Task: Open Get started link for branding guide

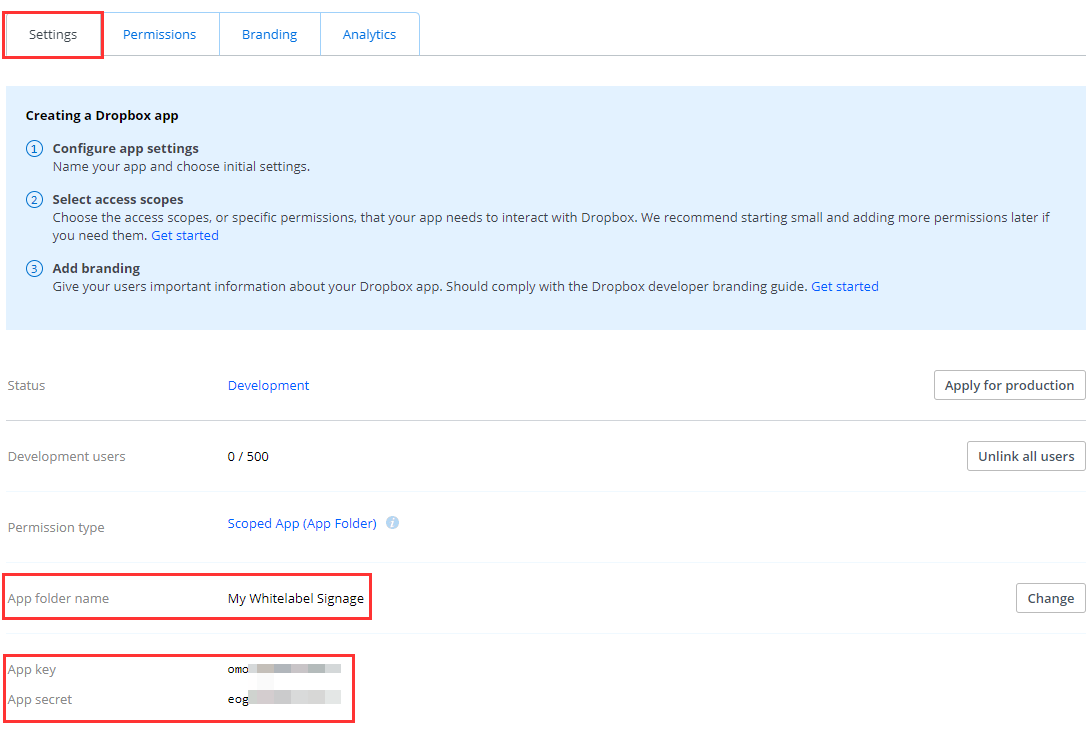Action: point(844,287)
